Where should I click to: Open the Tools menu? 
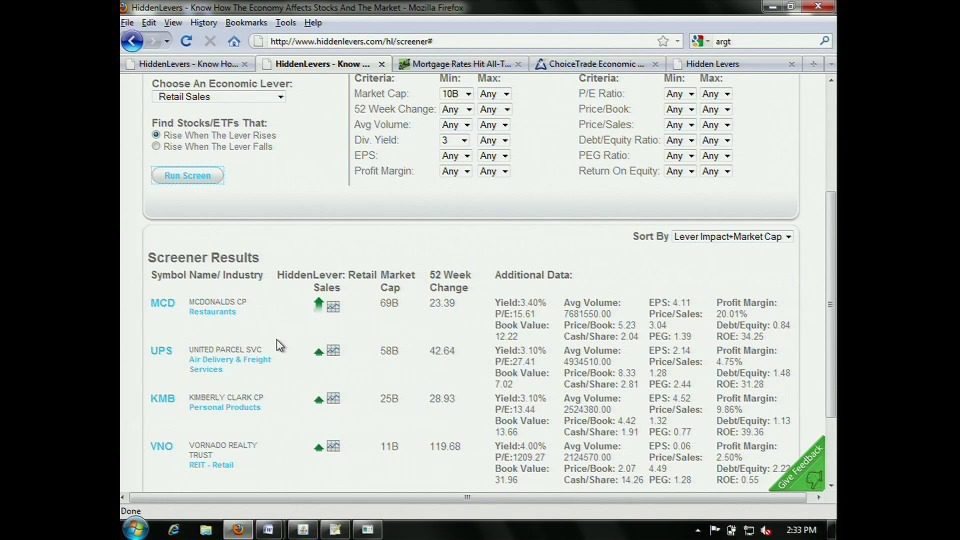pos(285,23)
